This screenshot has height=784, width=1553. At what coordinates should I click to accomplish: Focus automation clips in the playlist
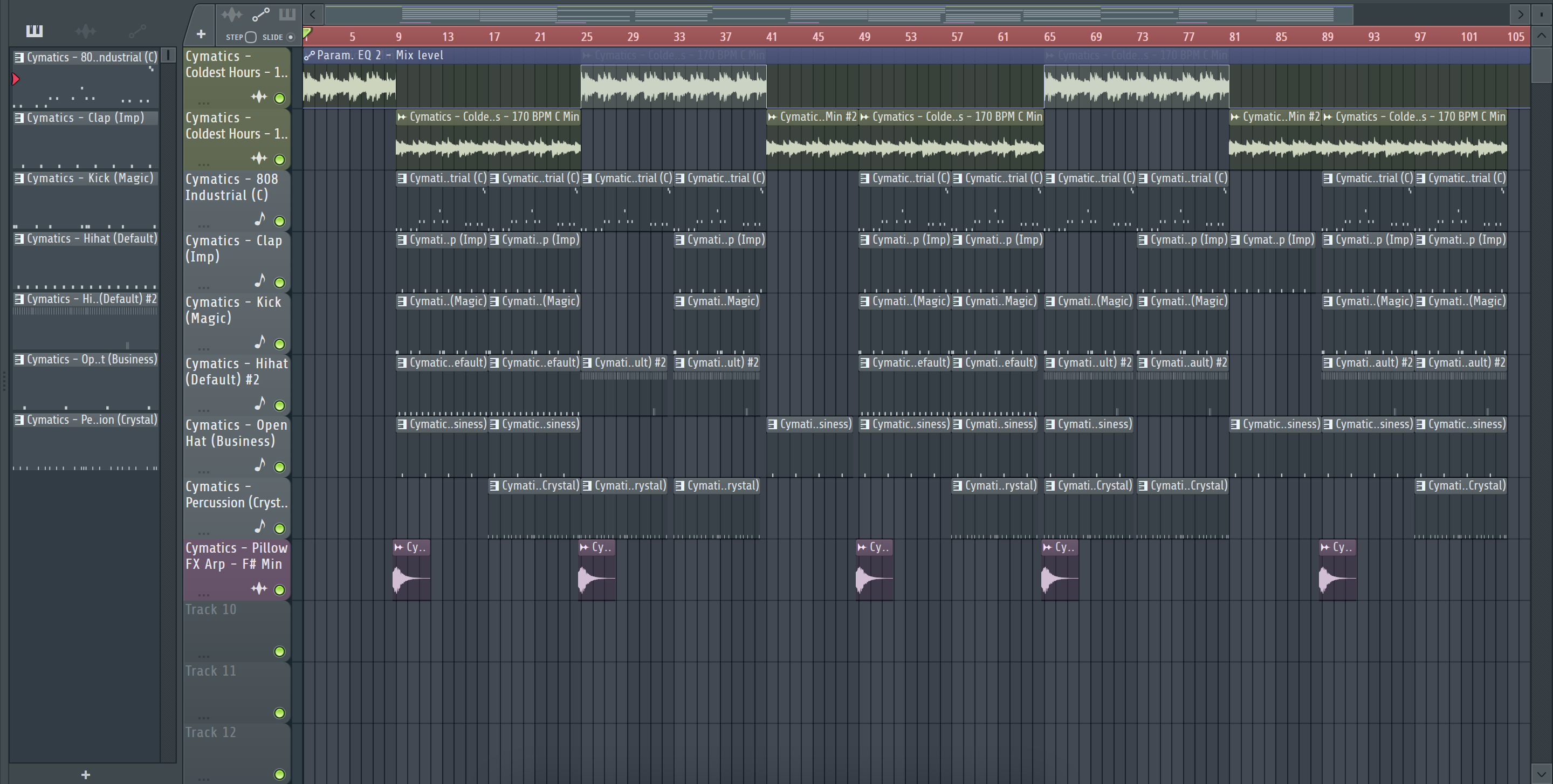pos(260,15)
